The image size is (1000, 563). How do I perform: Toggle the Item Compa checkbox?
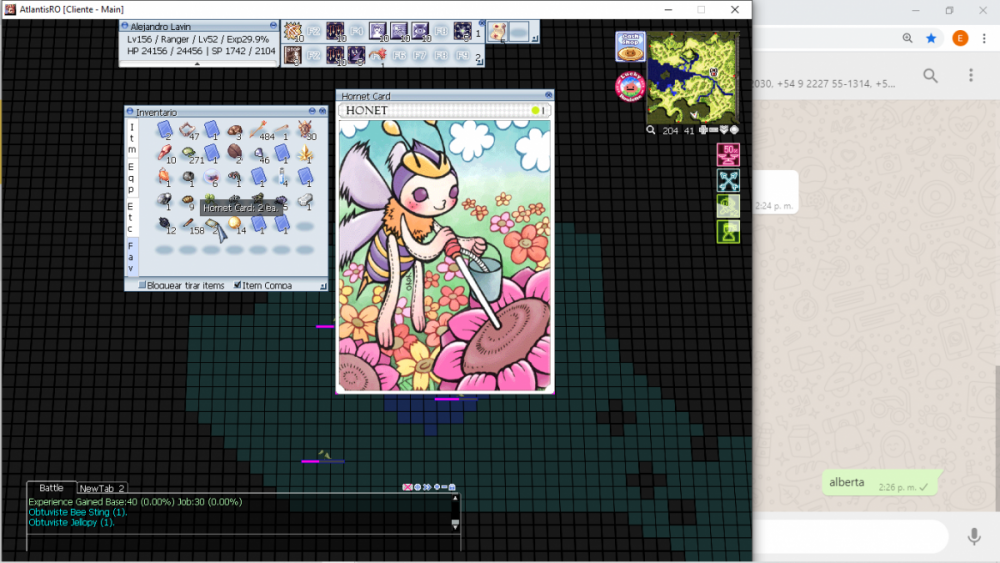238,285
